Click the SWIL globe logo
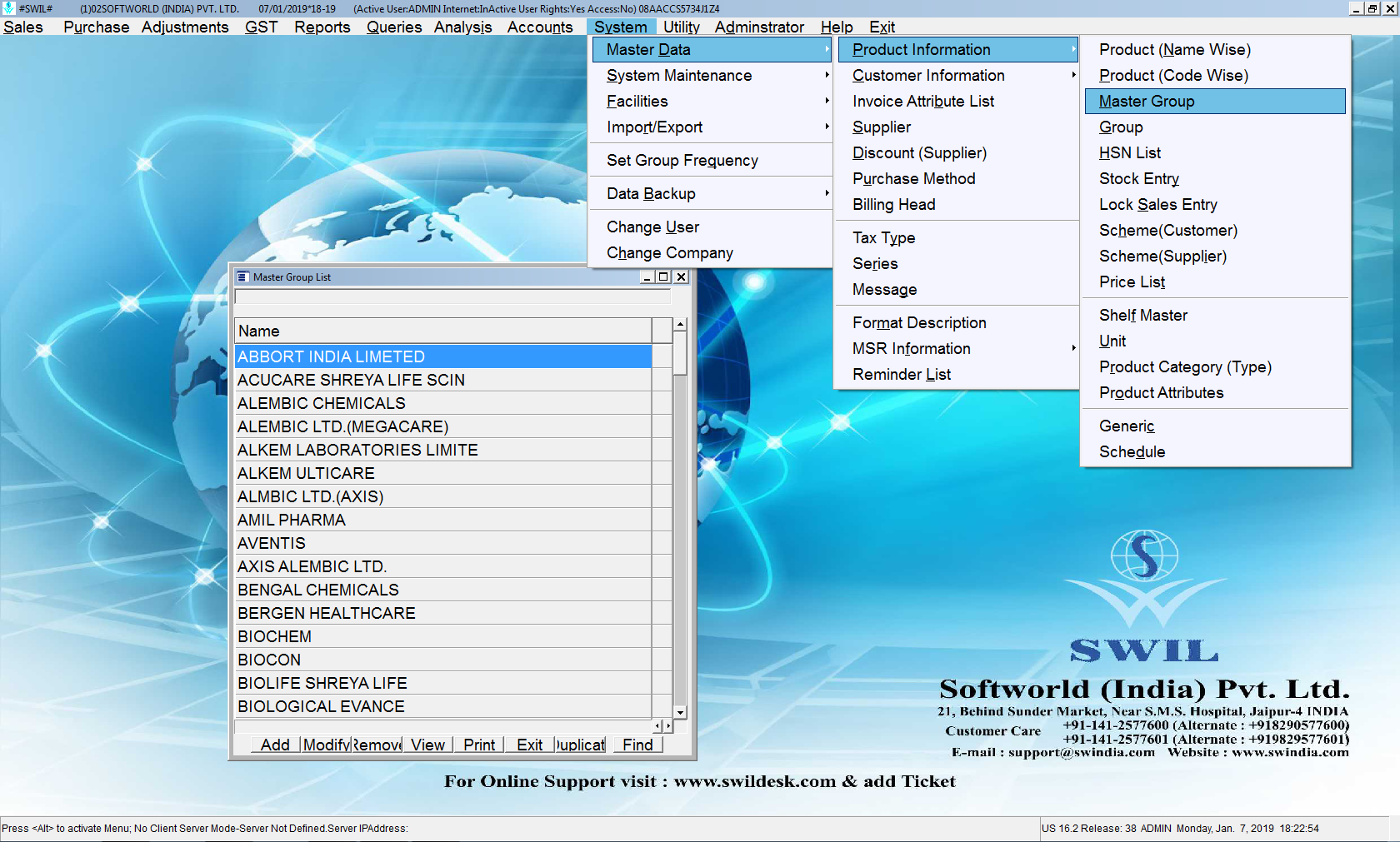The image size is (1400, 842). point(1144,556)
